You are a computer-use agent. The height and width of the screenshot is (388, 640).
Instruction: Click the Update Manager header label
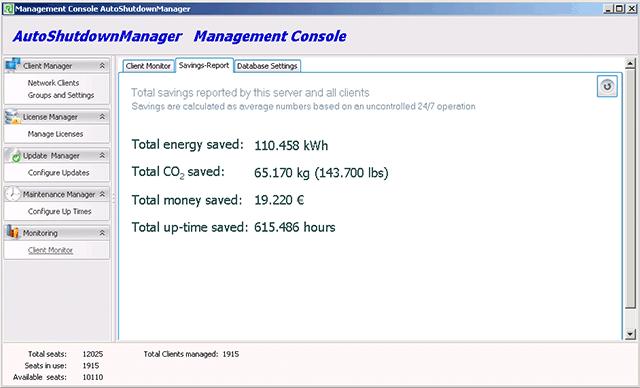click(51, 155)
